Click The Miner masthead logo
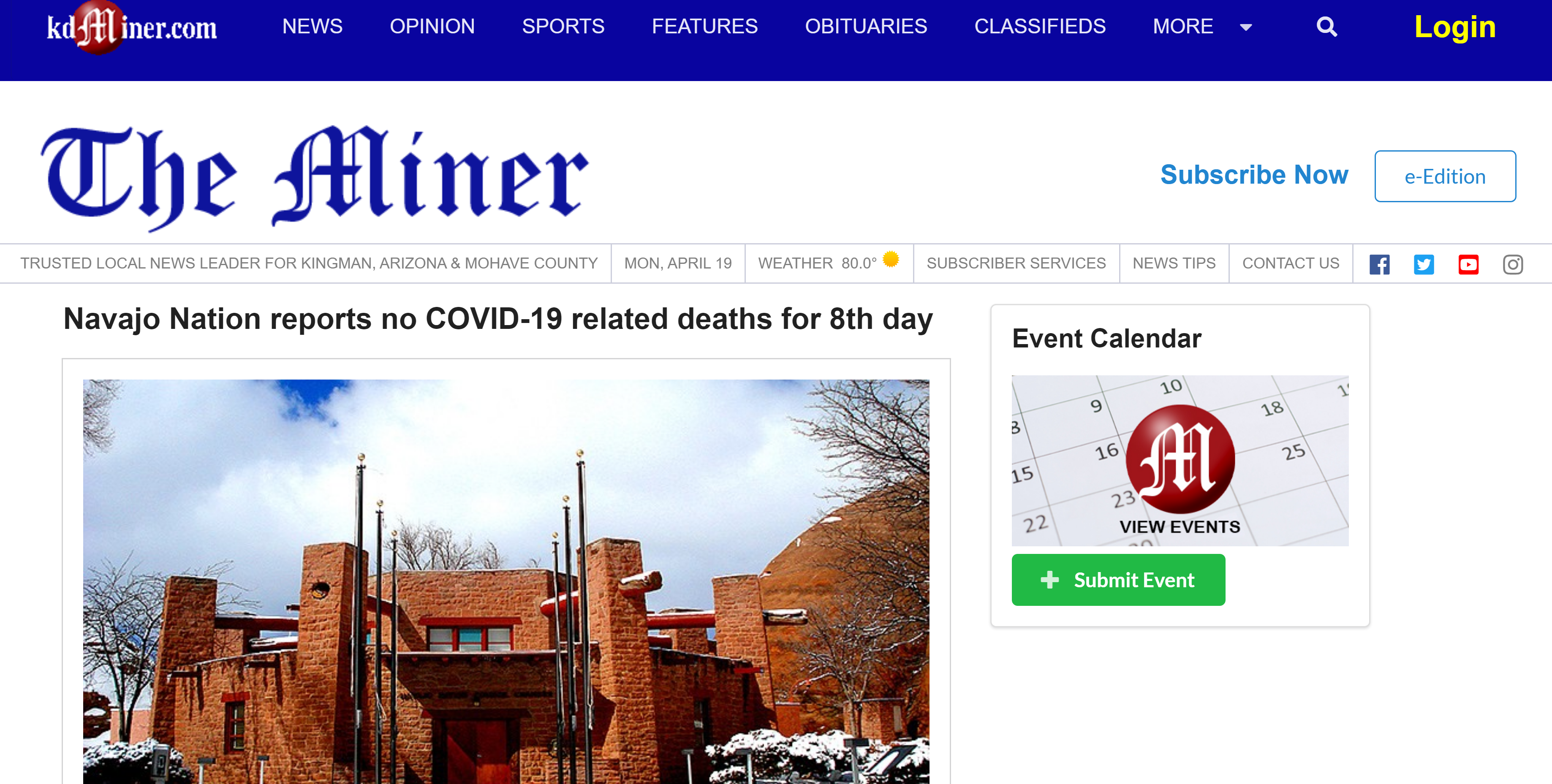This screenshot has height=784, width=1552. coord(315,178)
